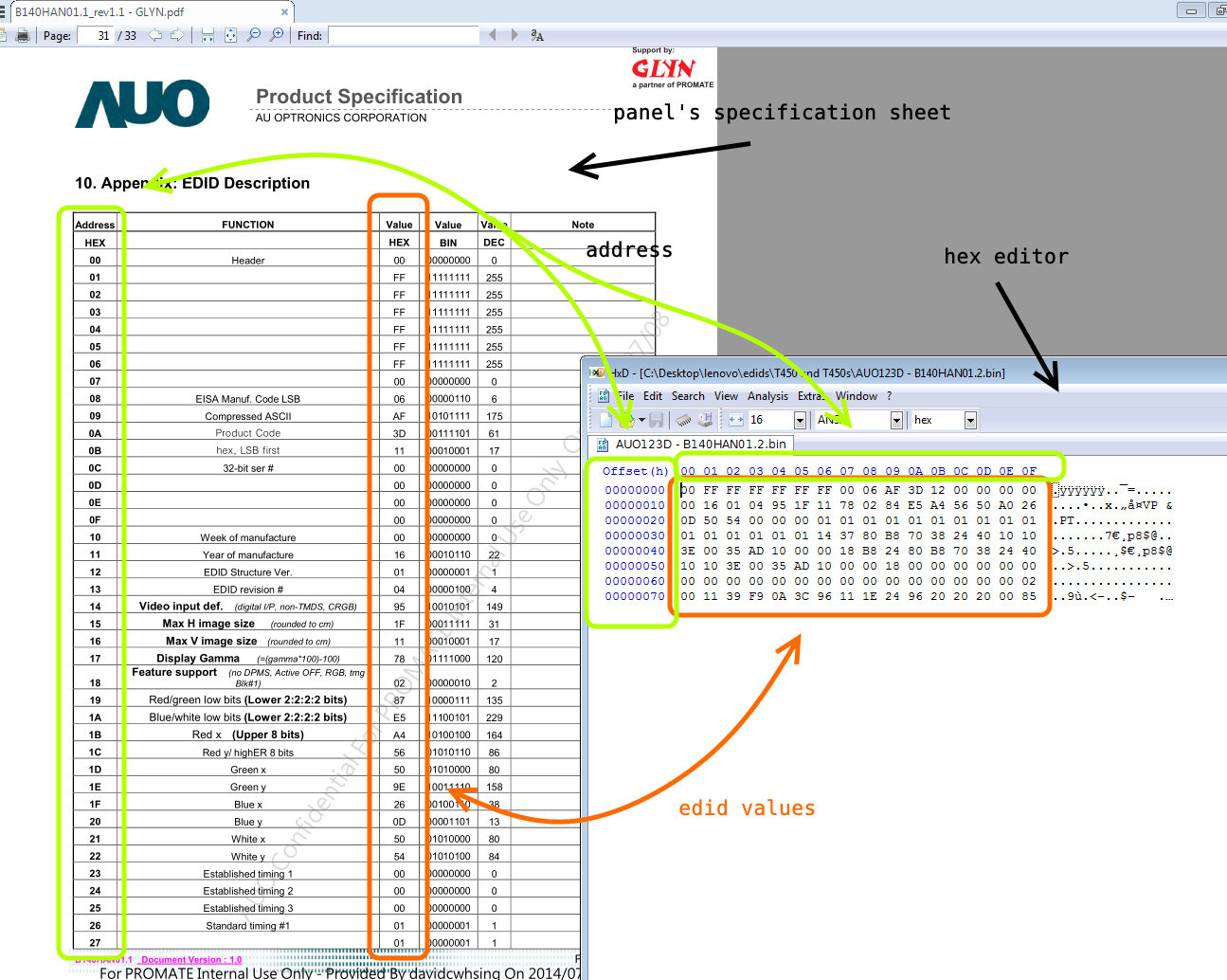
Task: Click offset row 00000000 in HxD
Action: (x=635, y=490)
